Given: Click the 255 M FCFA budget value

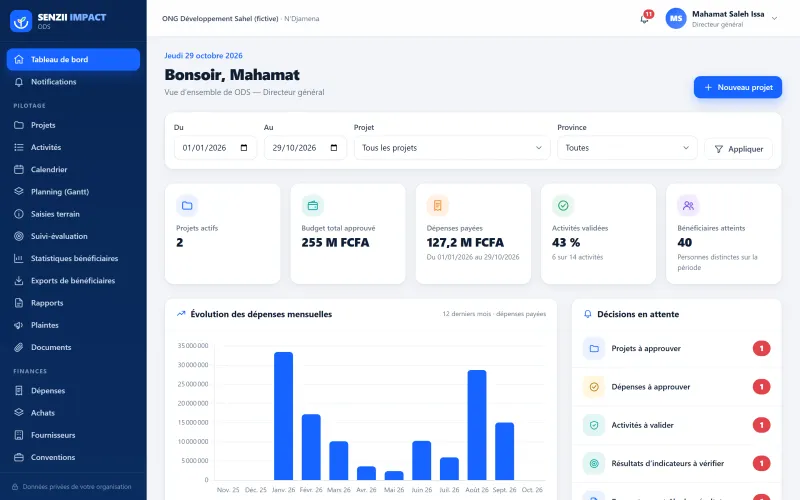Looking at the screenshot, I should pos(335,243).
